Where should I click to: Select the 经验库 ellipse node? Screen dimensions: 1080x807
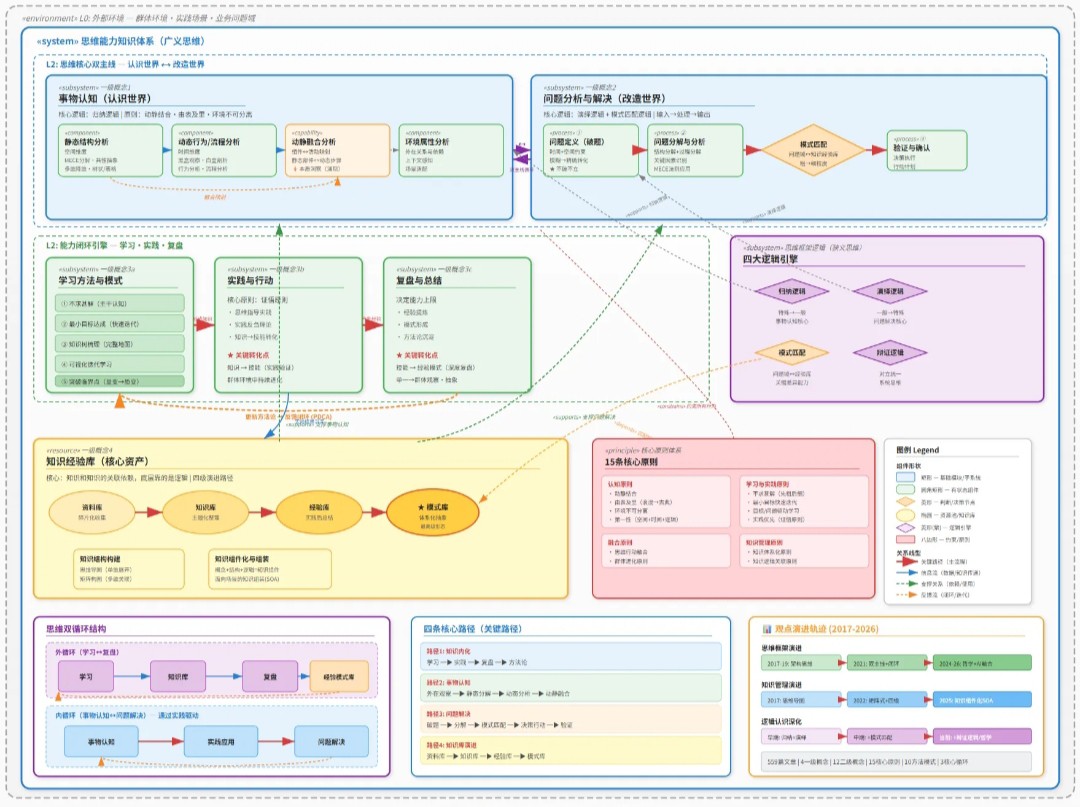click(319, 512)
